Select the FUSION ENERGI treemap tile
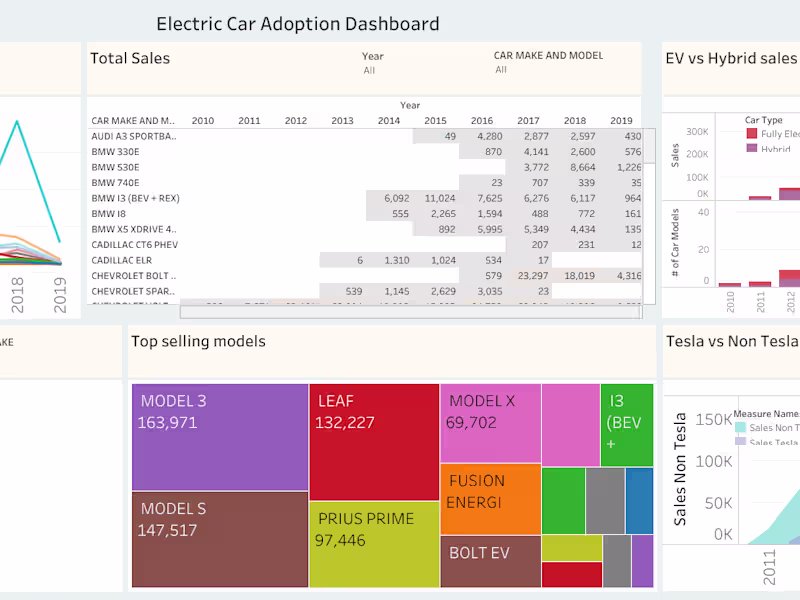Viewport: 800px width, 600px height. pos(490,499)
